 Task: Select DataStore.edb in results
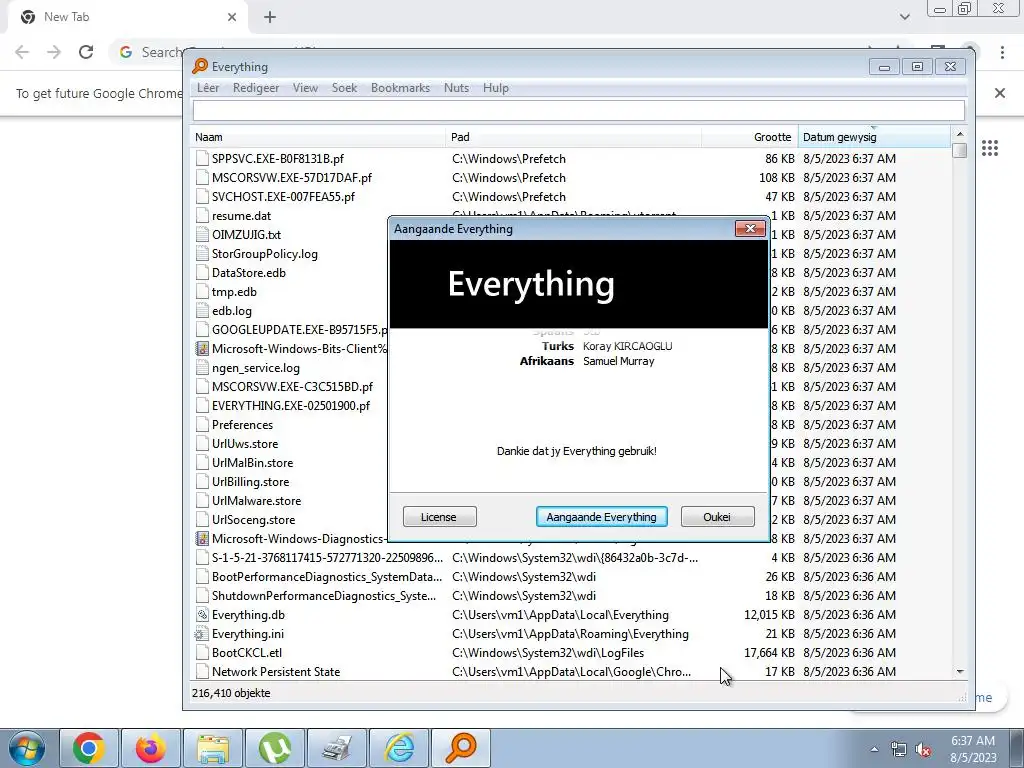(249, 272)
